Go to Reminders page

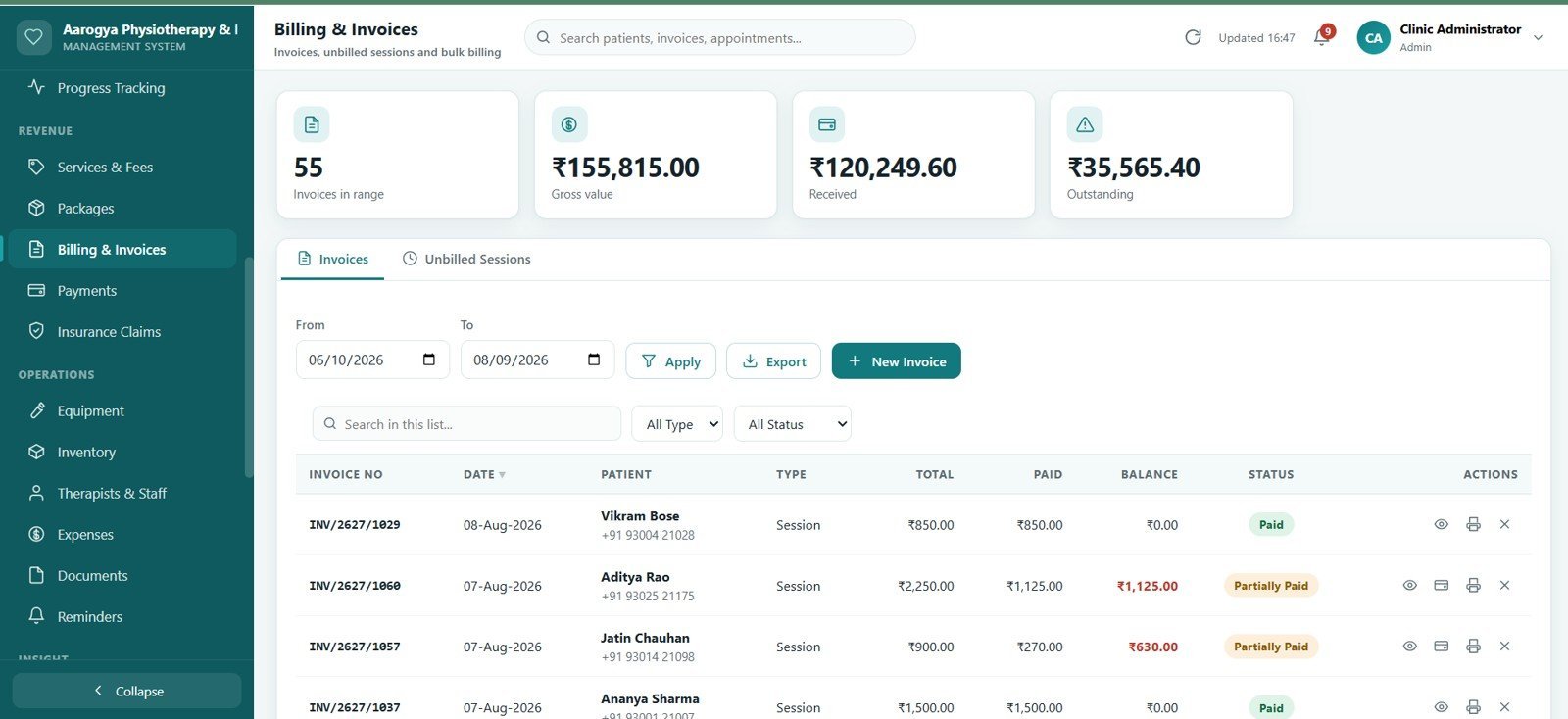click(x=122, y=617)
